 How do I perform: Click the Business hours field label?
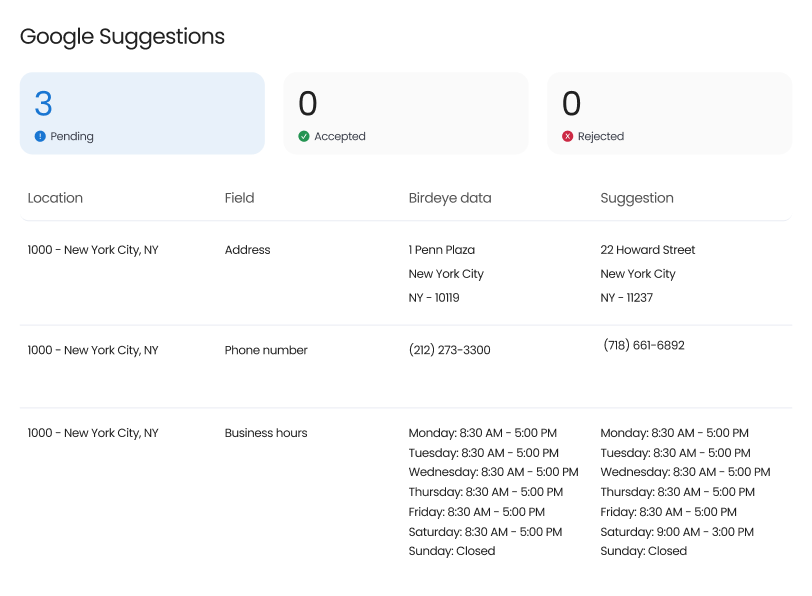(x=266, y=433)
